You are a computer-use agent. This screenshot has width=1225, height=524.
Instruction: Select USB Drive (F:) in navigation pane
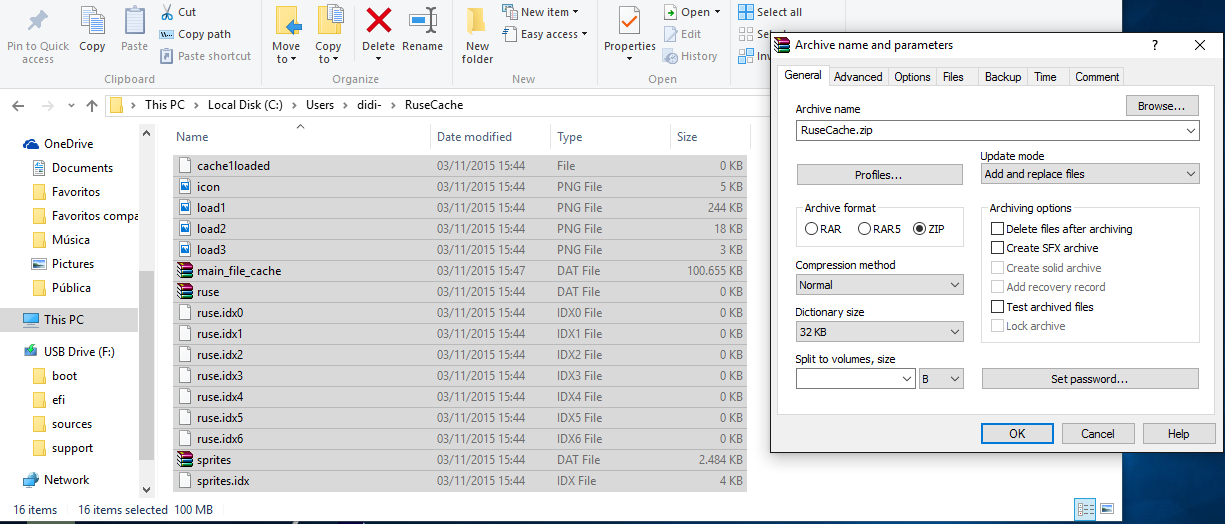click(x=79, y=352)
